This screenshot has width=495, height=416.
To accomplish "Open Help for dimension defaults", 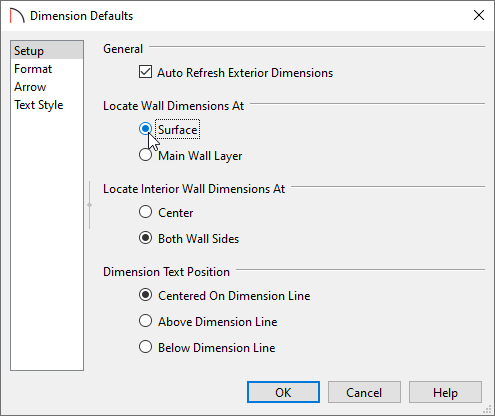I will (445, 392).
